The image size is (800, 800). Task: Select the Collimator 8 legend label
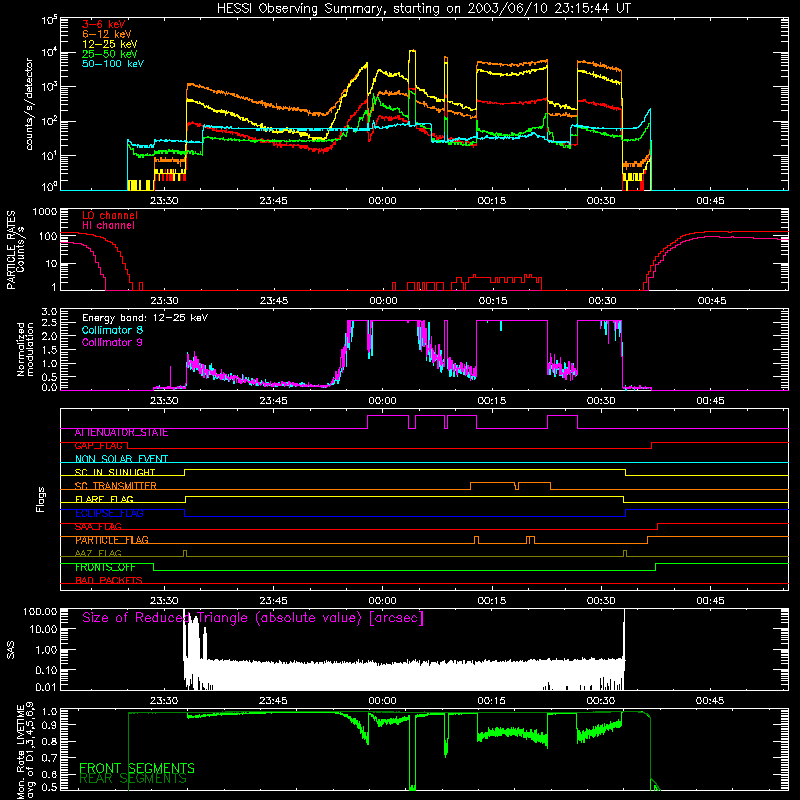click(x=112, y=330)
